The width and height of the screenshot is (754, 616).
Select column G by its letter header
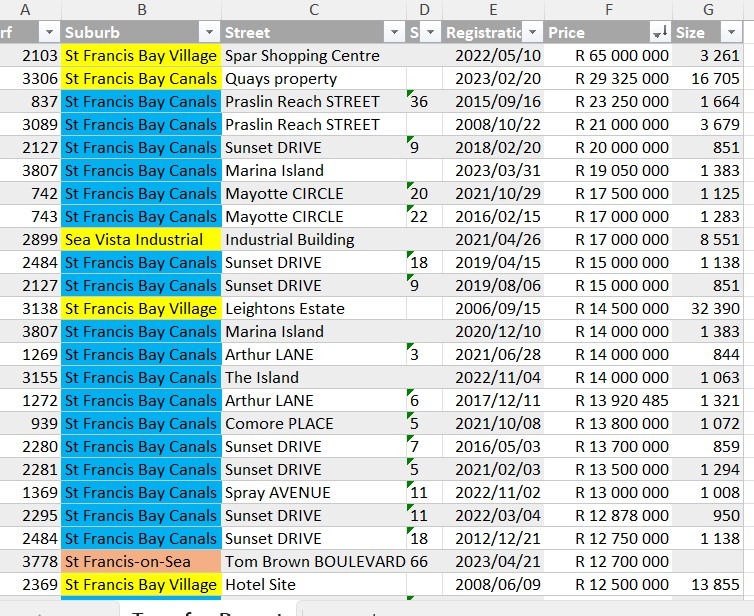coord(708,9)
